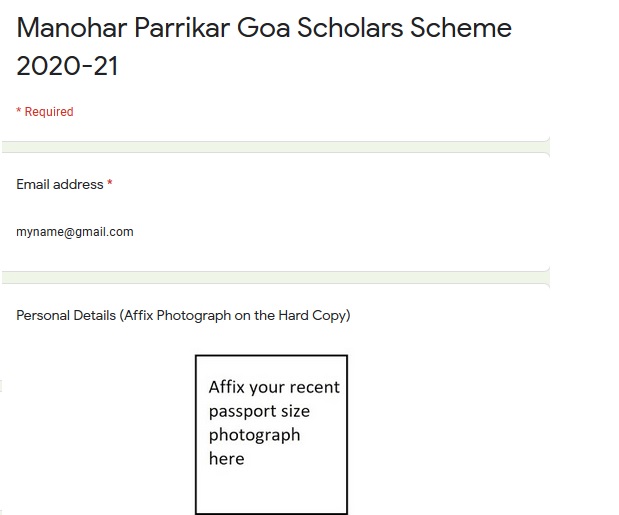Select the Manohar Parrikar Goa Scholars Scheme title
The image size is (619, 515).
pyautogui.click(x=264, y=47)
